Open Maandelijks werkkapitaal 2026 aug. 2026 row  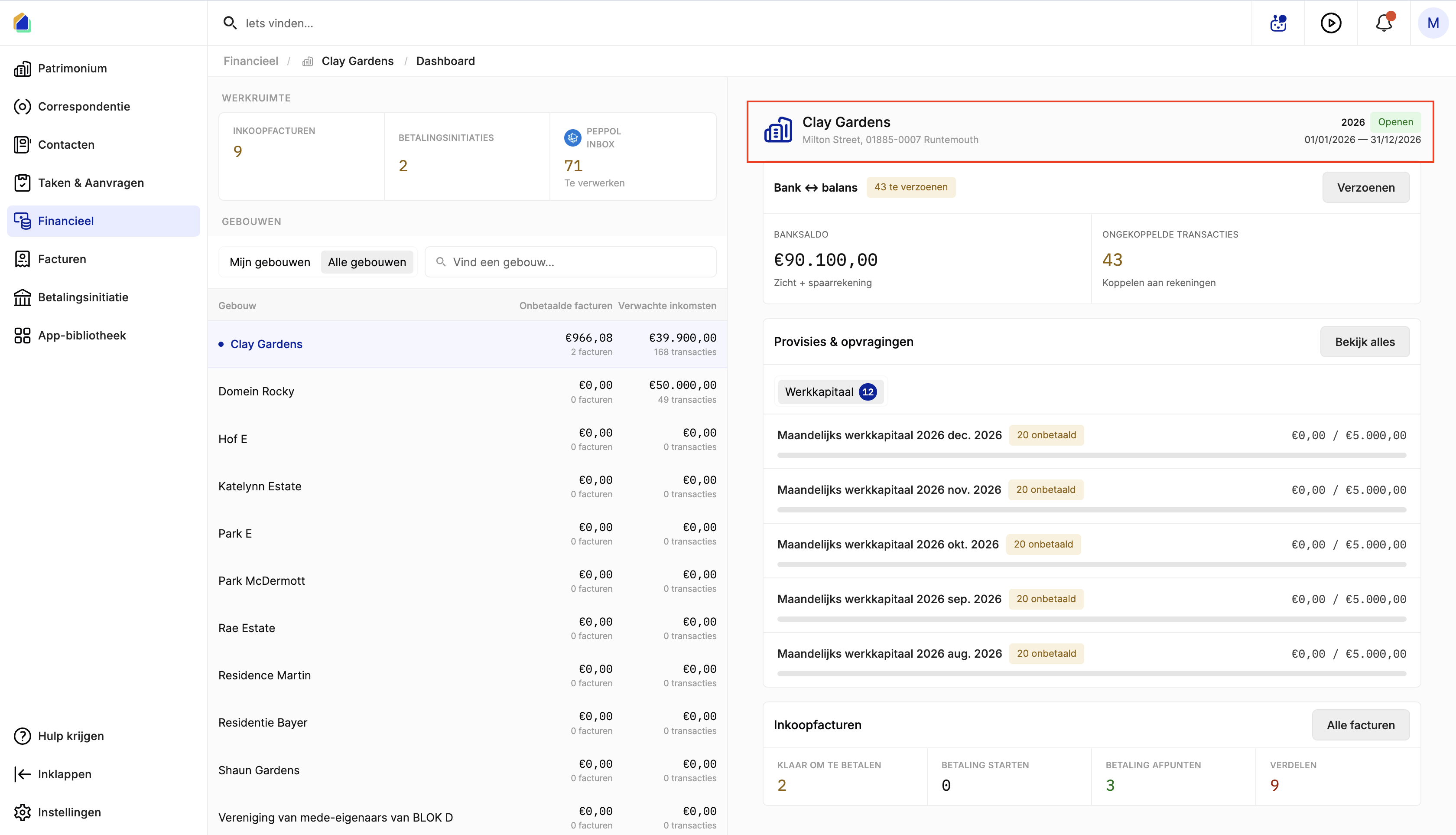[1092, 659]
